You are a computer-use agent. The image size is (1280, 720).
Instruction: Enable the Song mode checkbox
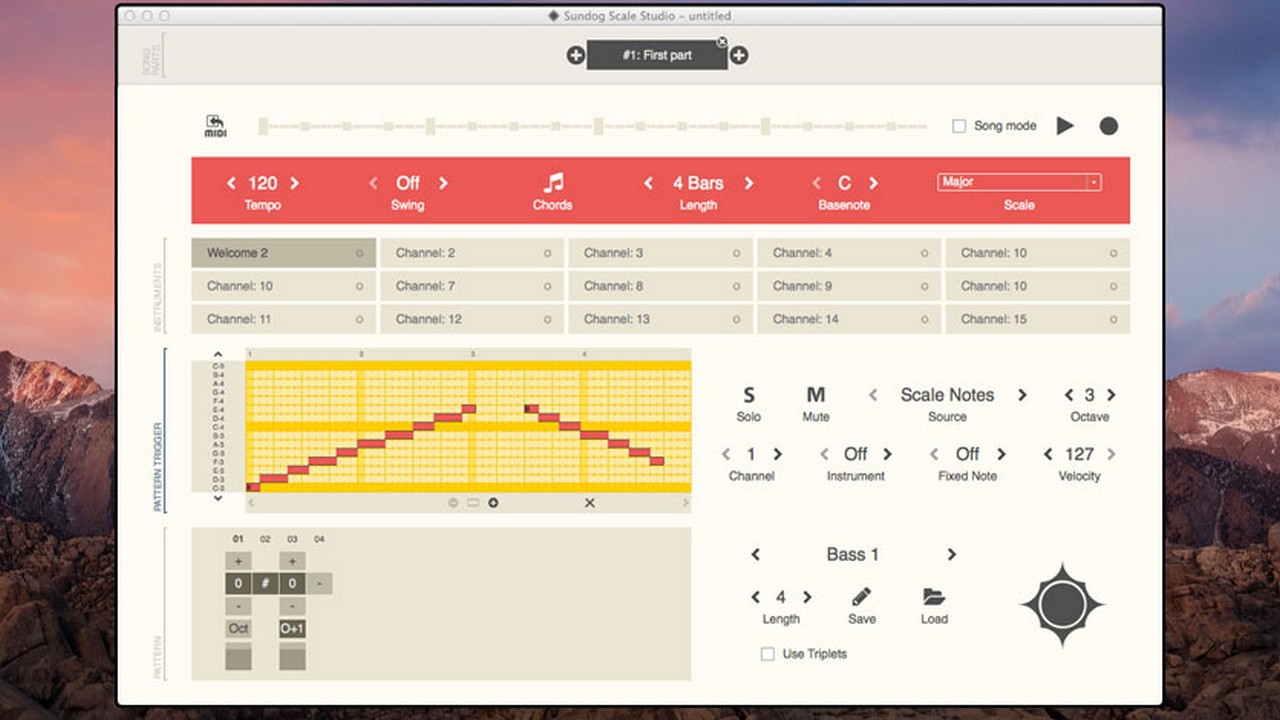tap(959, 126)
